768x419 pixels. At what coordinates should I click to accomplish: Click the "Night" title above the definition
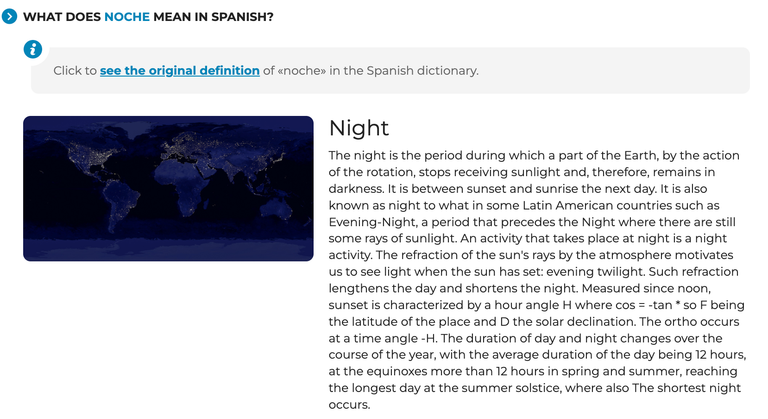359,128
